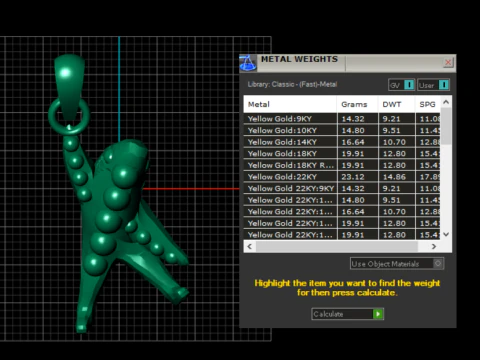This screenshot has height=360, width=480.
Task: Click the green arrow on Calculate
Action: click(x=378, y=314)
